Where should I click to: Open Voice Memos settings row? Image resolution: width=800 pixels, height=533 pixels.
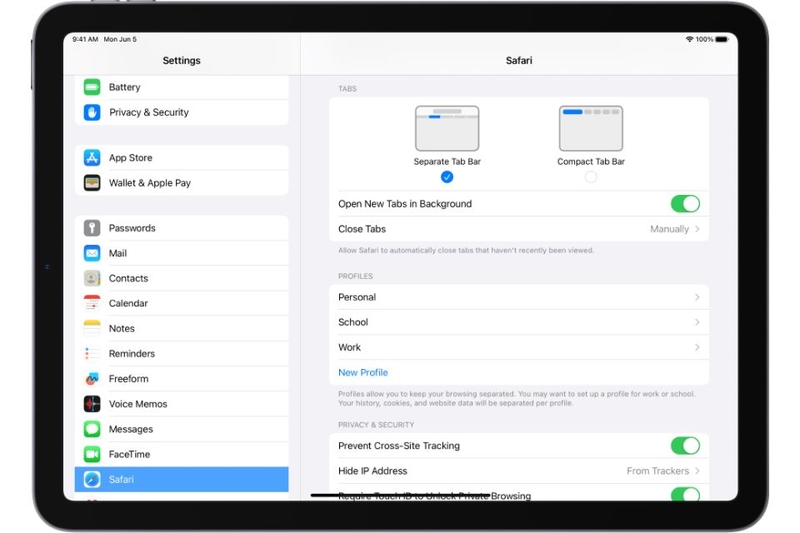click(182, 403)
